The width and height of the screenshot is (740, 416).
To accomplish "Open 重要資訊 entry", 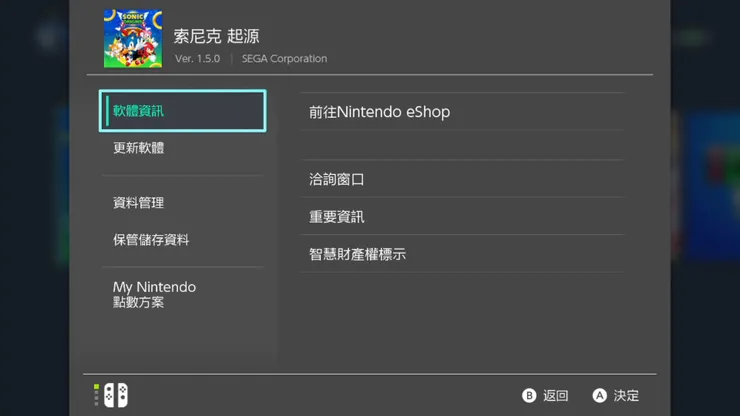I will click(x=462, y=217).
